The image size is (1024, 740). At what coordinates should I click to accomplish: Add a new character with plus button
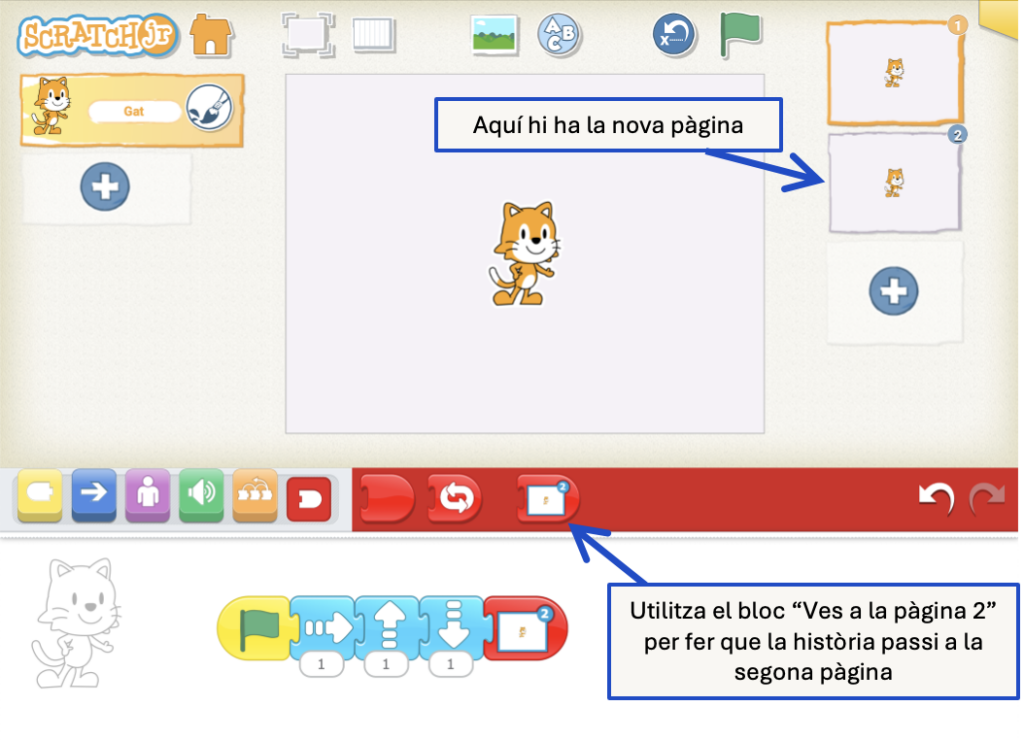click(105, 187)
